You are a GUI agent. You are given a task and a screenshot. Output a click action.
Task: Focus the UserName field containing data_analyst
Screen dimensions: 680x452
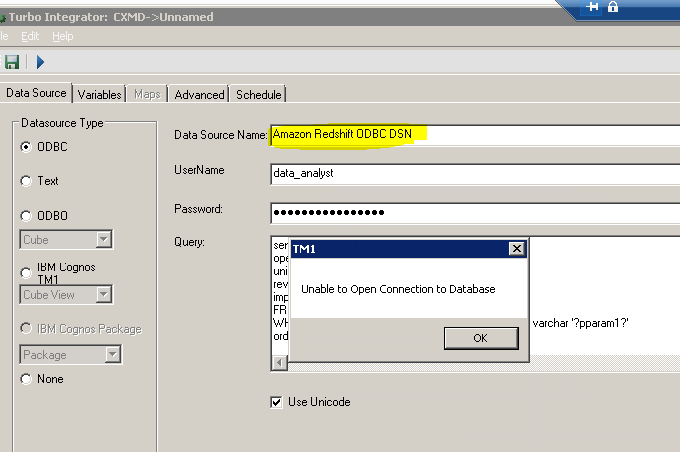[x=475, y=174]
